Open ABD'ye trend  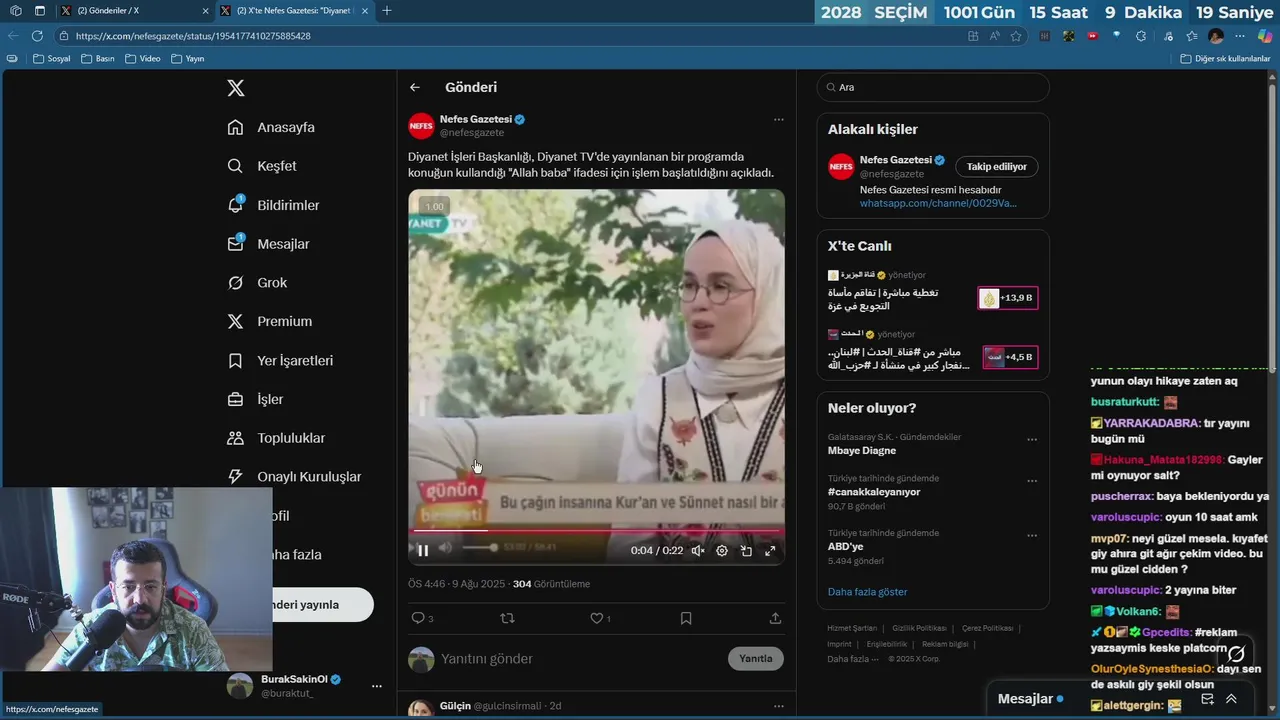pyautogui.click(x=845, y=547)
